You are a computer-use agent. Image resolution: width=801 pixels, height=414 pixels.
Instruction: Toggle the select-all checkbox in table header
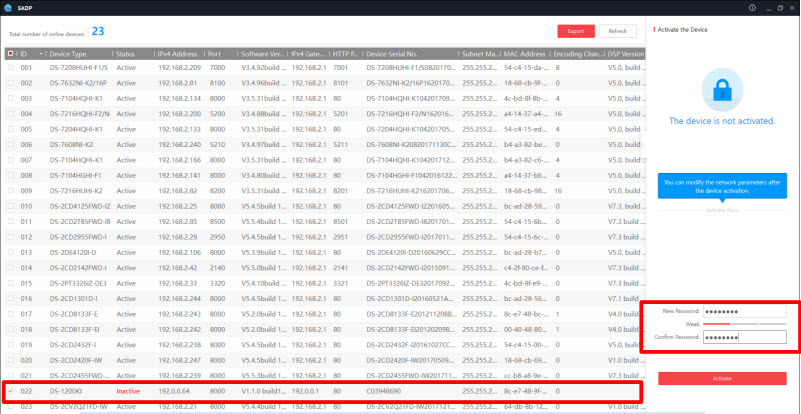(x=11, y=53)
